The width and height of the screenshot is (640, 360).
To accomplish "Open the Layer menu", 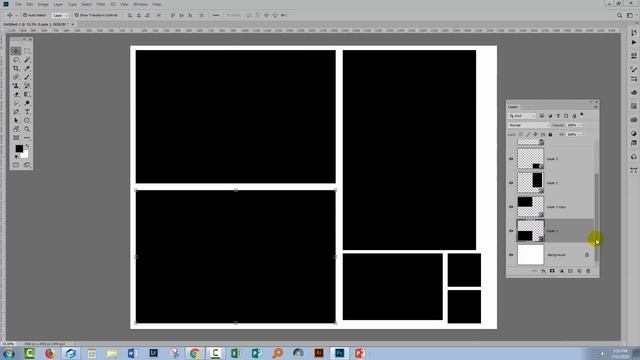I will click(58, 4).
